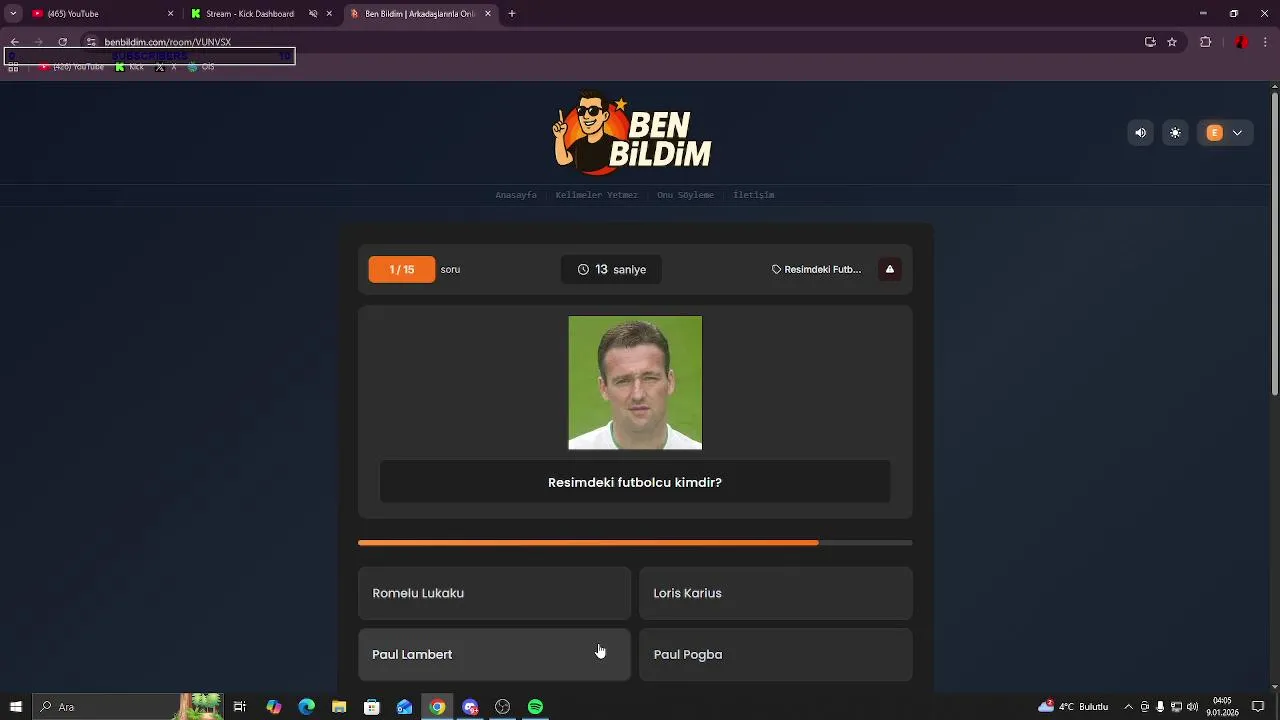The height and width of the screenshot is (720, 1280).
Task: Close the (465) YouTube tab
Action: click(x=170, y=14)
